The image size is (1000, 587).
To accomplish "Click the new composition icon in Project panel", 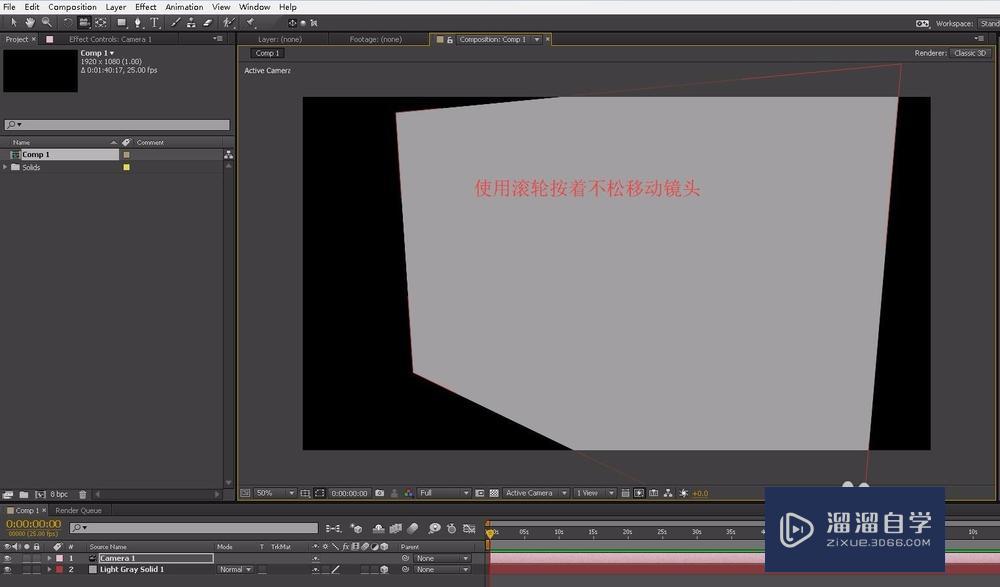I will click(40, 494).
